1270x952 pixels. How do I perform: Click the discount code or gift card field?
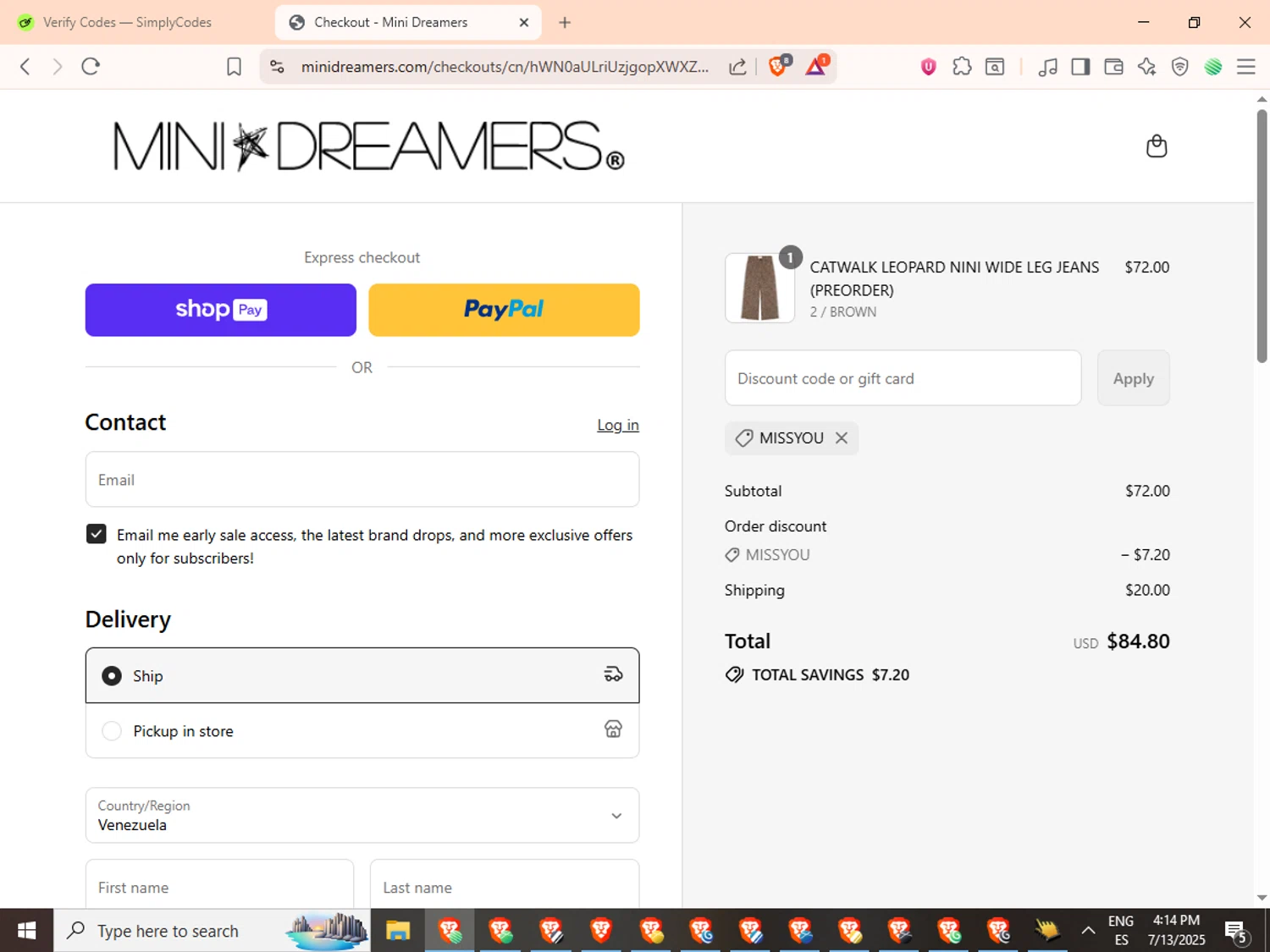click(x=903, y=378)
